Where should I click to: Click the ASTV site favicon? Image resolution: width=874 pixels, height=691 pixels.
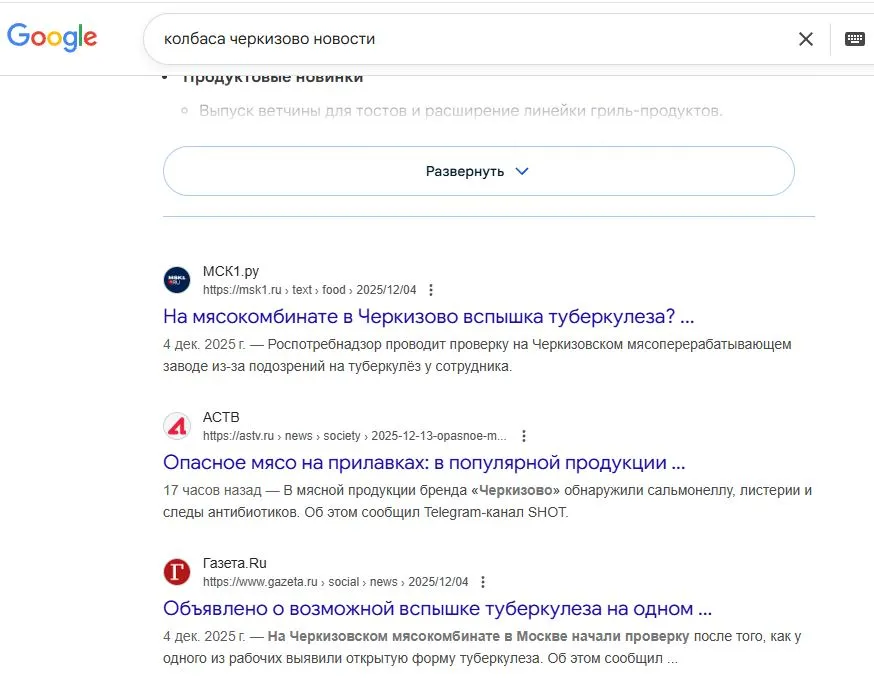pyautogui.click(x=177, y=426)
